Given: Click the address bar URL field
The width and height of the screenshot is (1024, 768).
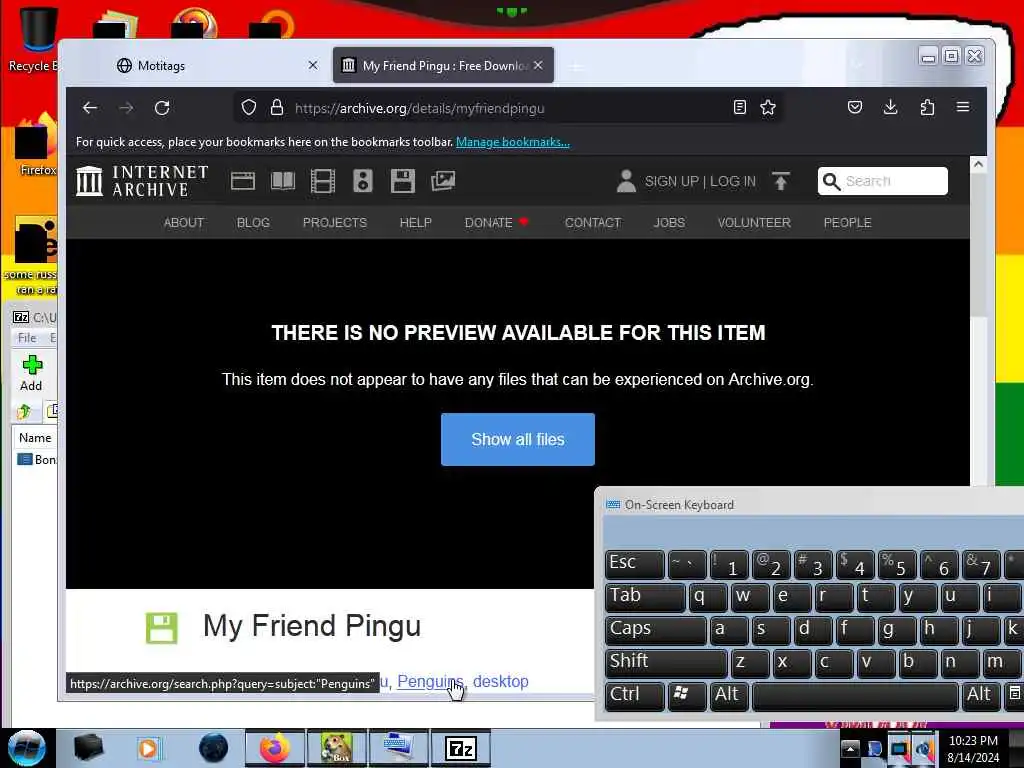Looking at the screenshot, I should click(x=509, y=108).
